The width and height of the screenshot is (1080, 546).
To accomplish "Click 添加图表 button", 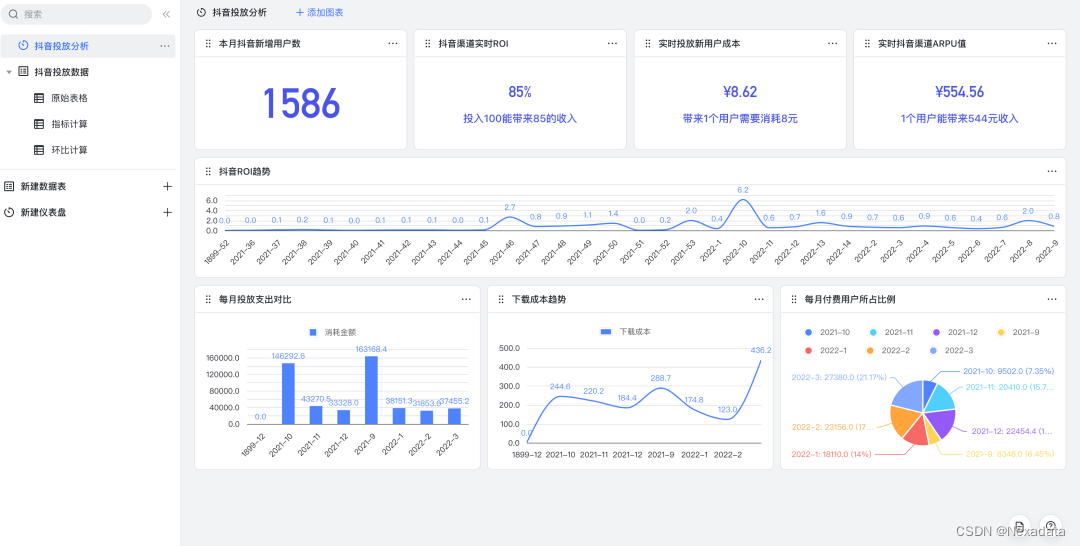I will point(320,12).
